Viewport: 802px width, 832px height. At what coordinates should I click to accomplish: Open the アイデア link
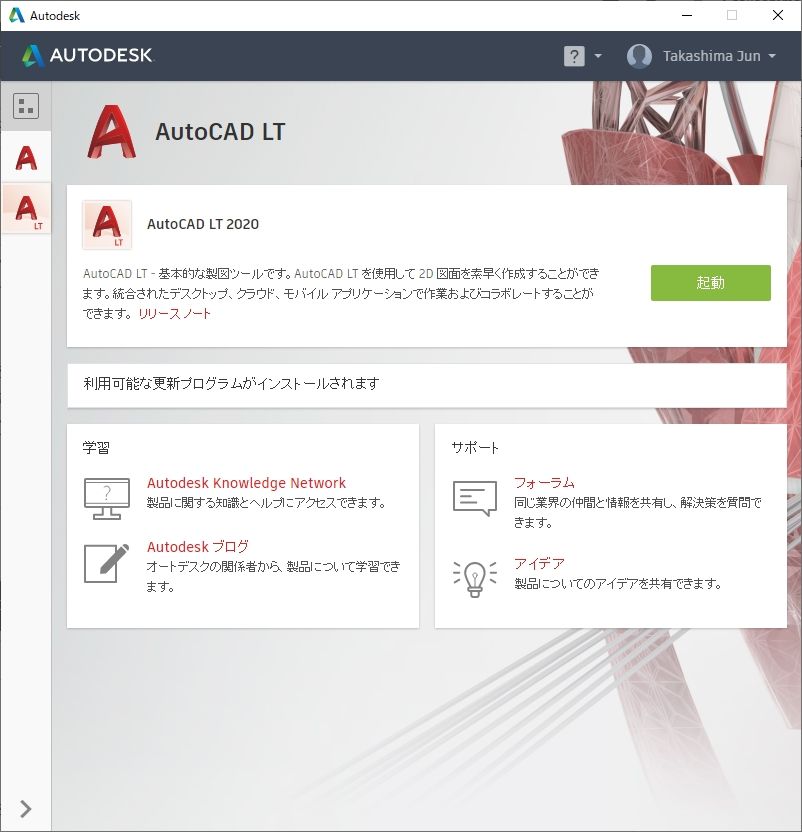click(x=539, y=564)
